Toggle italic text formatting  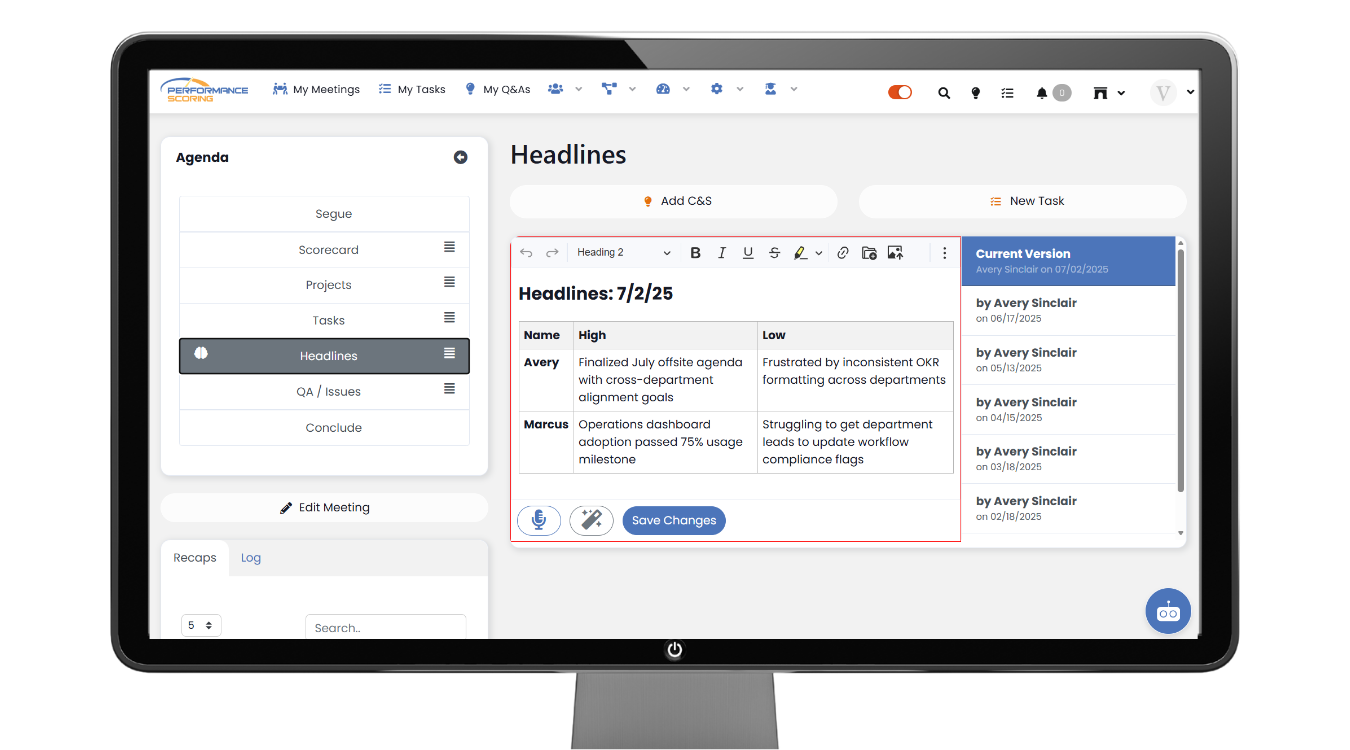coord(722,253)
